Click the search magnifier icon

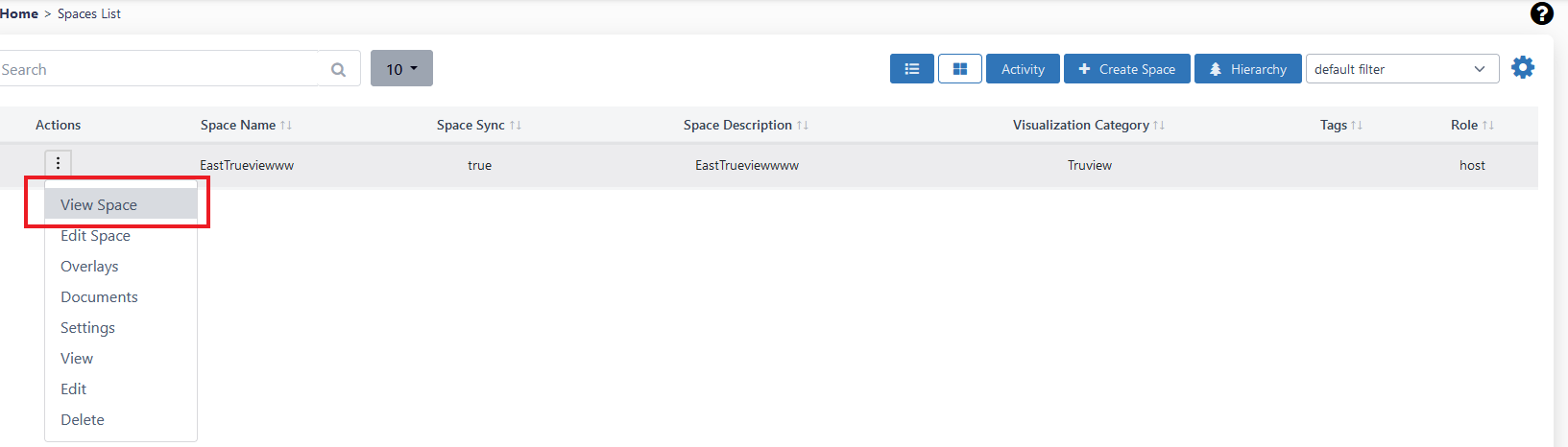339,69
